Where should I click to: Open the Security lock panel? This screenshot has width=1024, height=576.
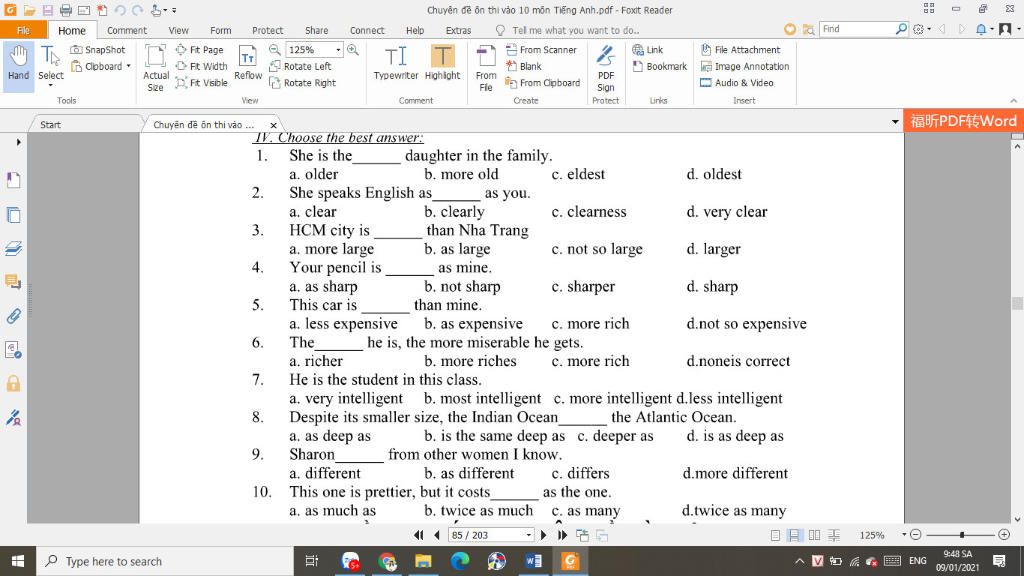[x=14, y=383]
